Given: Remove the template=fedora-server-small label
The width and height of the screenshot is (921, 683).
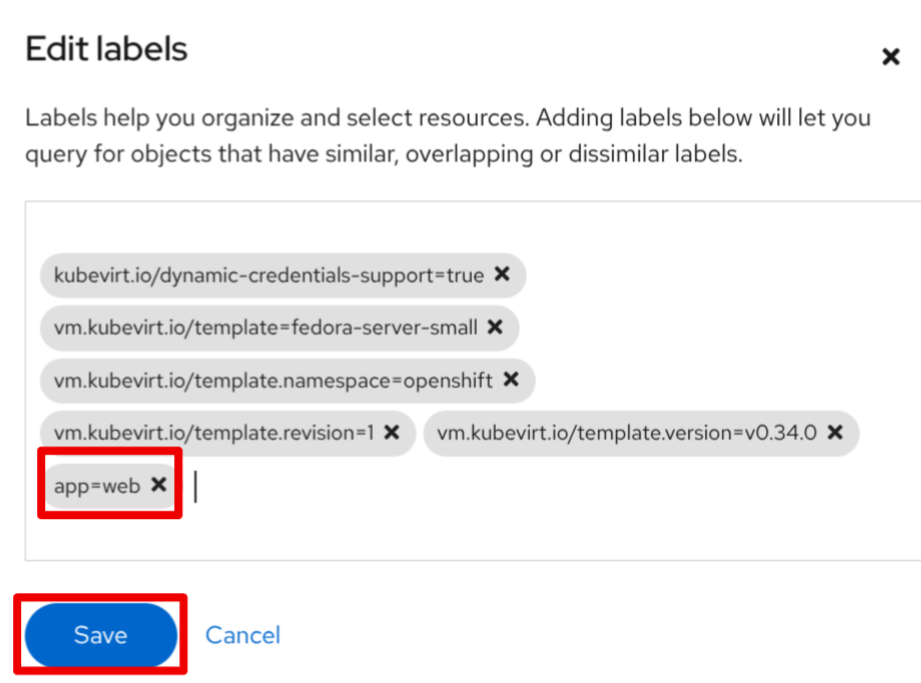Looking at the screenshot, I should [x=495, y=326].
